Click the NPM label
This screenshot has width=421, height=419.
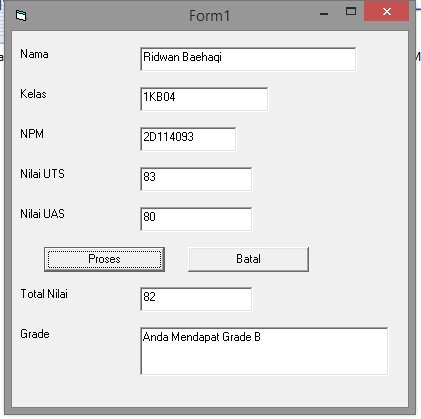click(x=32, y=134)
